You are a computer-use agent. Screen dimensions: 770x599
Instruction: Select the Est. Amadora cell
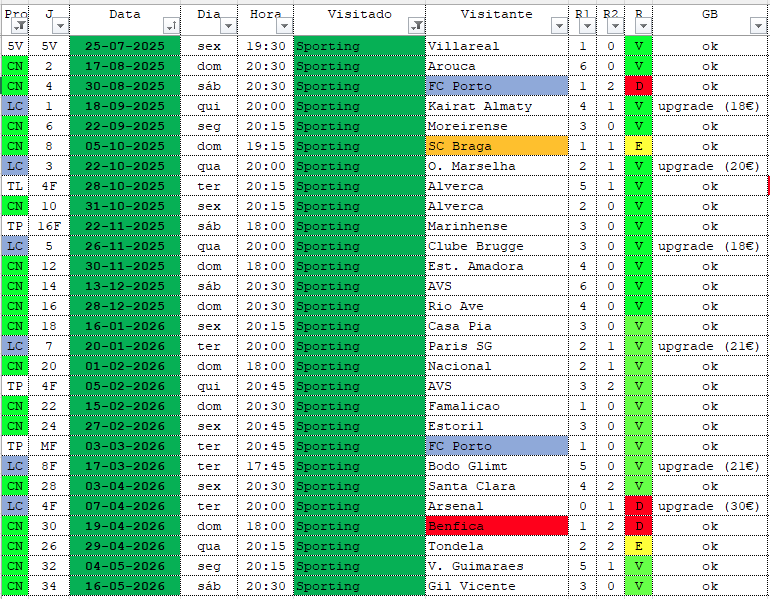point(496,266)
